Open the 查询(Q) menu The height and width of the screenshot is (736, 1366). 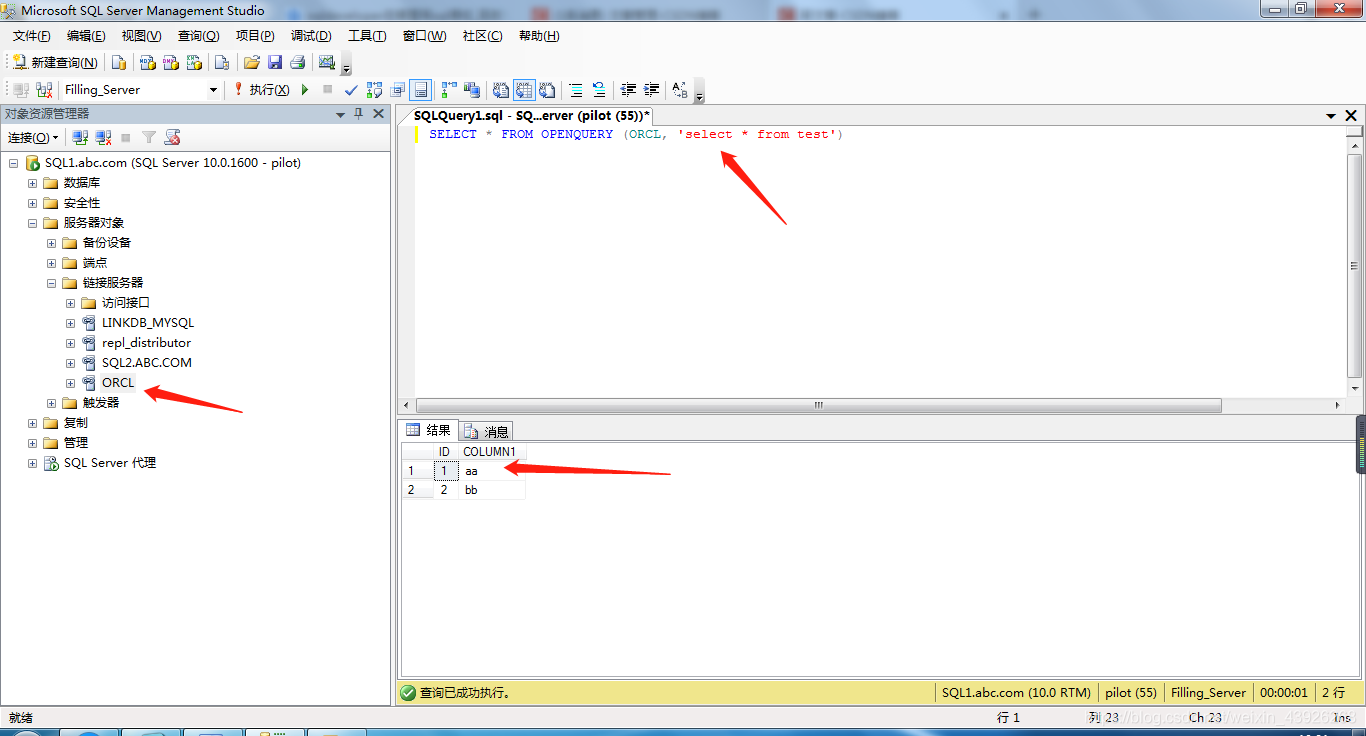199,36
